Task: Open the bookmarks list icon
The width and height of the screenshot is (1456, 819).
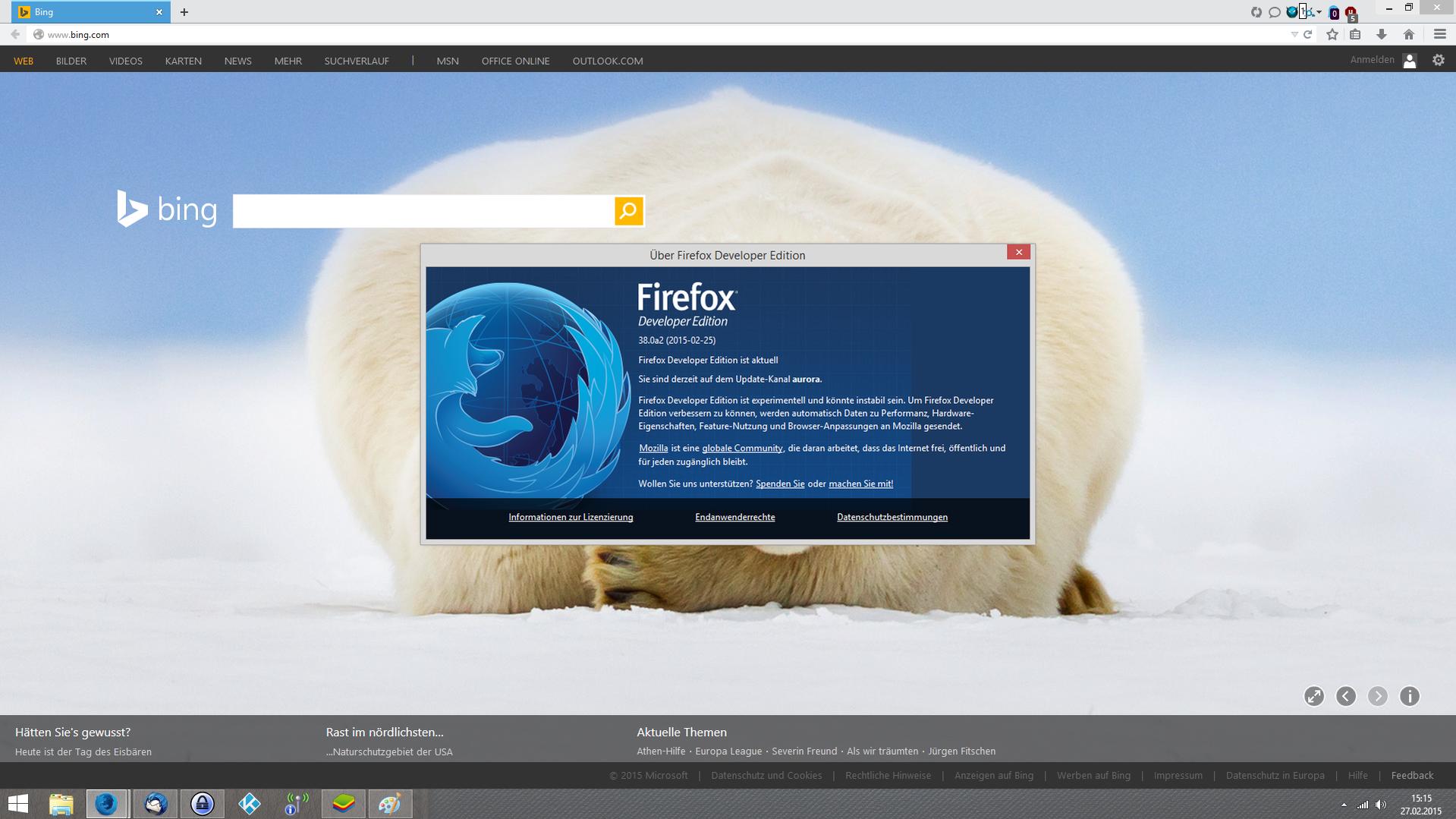Action: coord(1355,35)
